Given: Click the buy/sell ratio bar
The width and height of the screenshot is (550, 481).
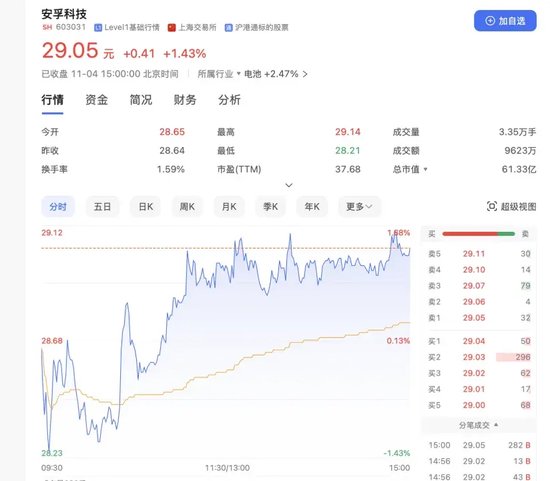Looking at the screenshot, I should click(x=478, y=234).
